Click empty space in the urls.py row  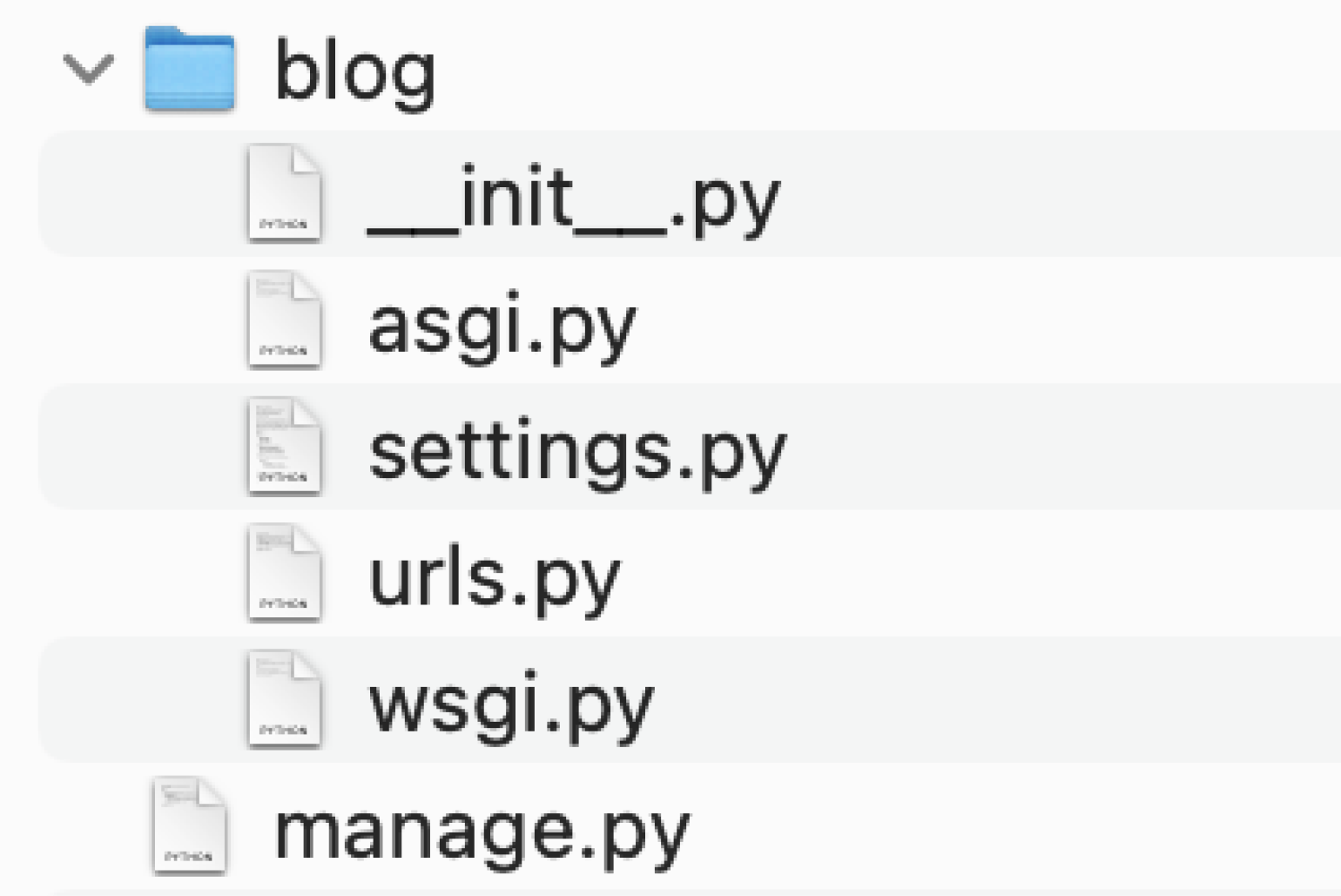pyautogui.click(x=1045, y=573)
